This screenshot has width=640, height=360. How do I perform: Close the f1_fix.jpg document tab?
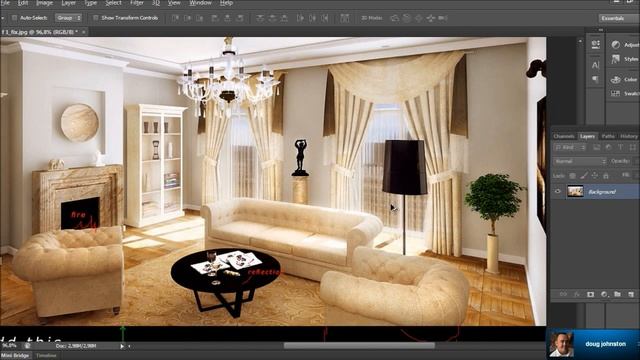point(84,31)
